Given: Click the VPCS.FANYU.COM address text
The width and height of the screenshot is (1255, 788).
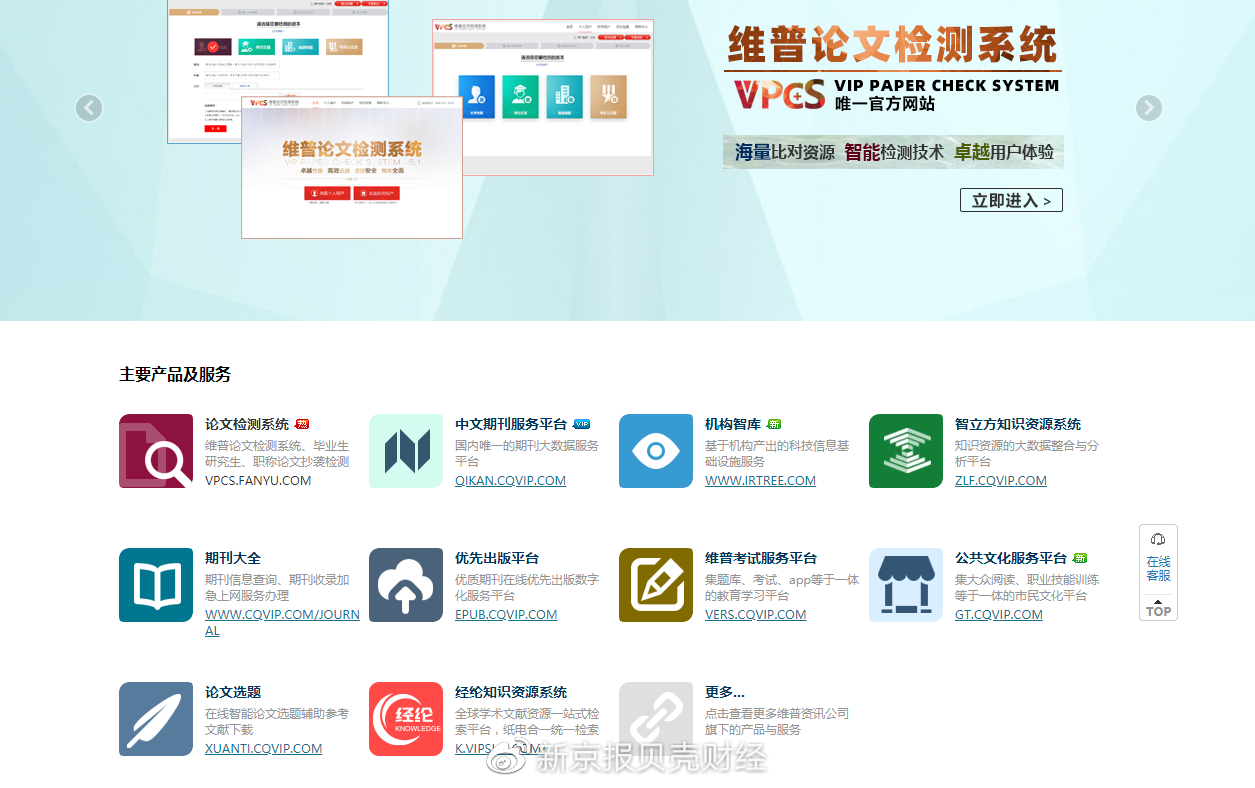Looking at the screenshot, I should click(258, 481).
